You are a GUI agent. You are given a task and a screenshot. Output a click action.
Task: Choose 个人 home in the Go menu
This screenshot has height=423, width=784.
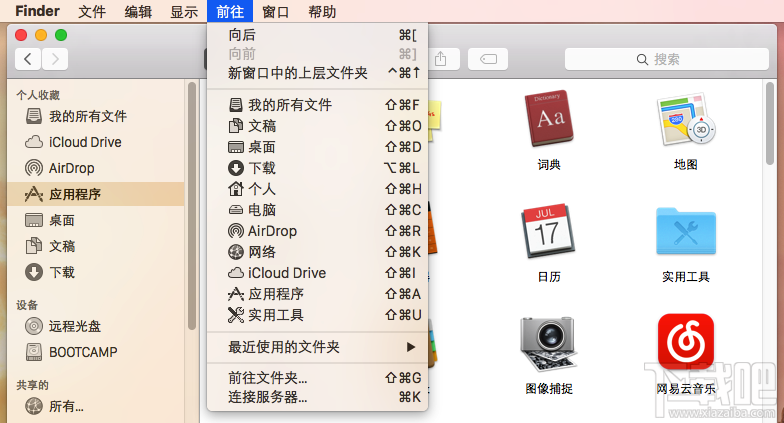pyautogui.click(x=318, y=189)
